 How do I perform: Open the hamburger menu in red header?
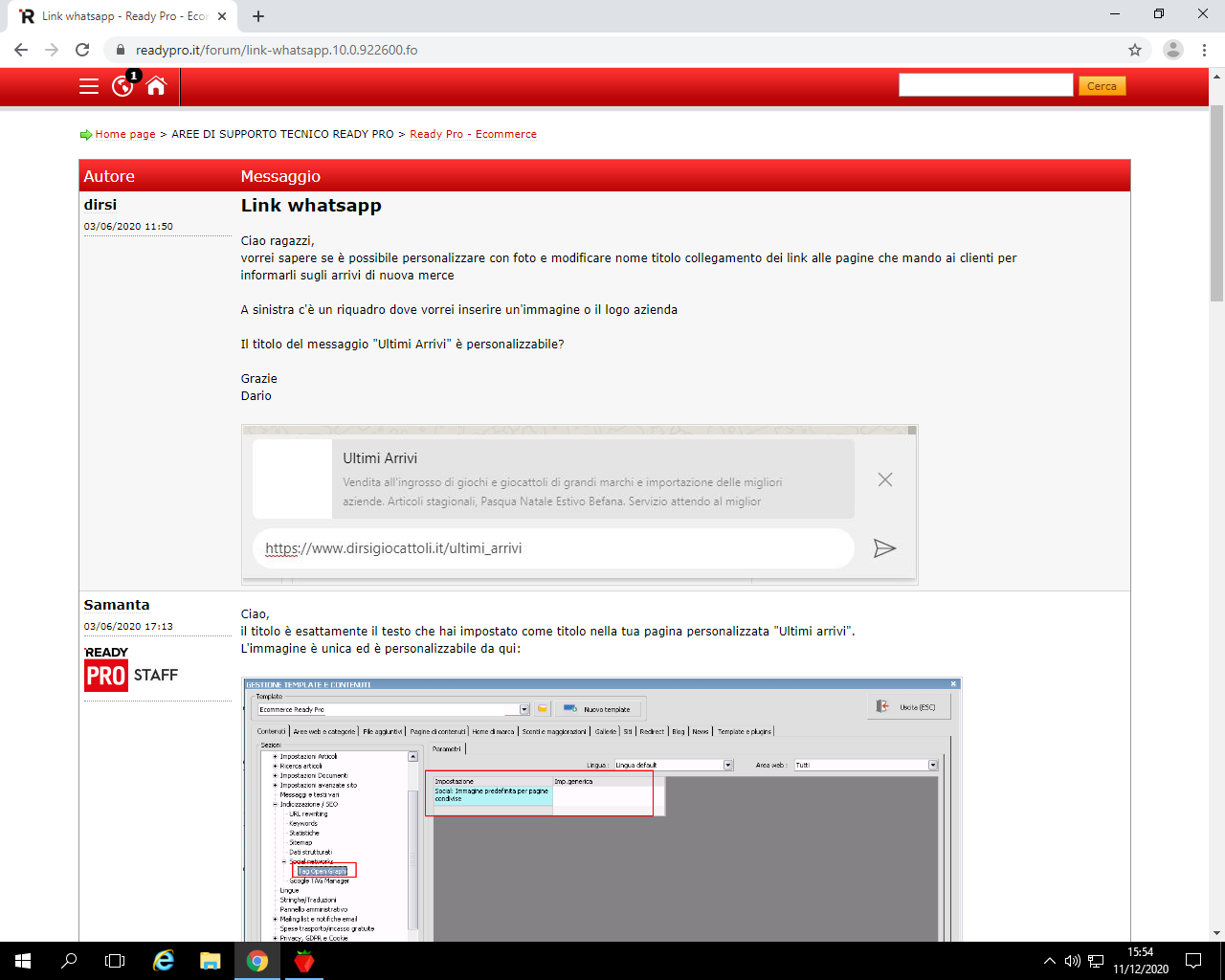[x=89, y=86]
